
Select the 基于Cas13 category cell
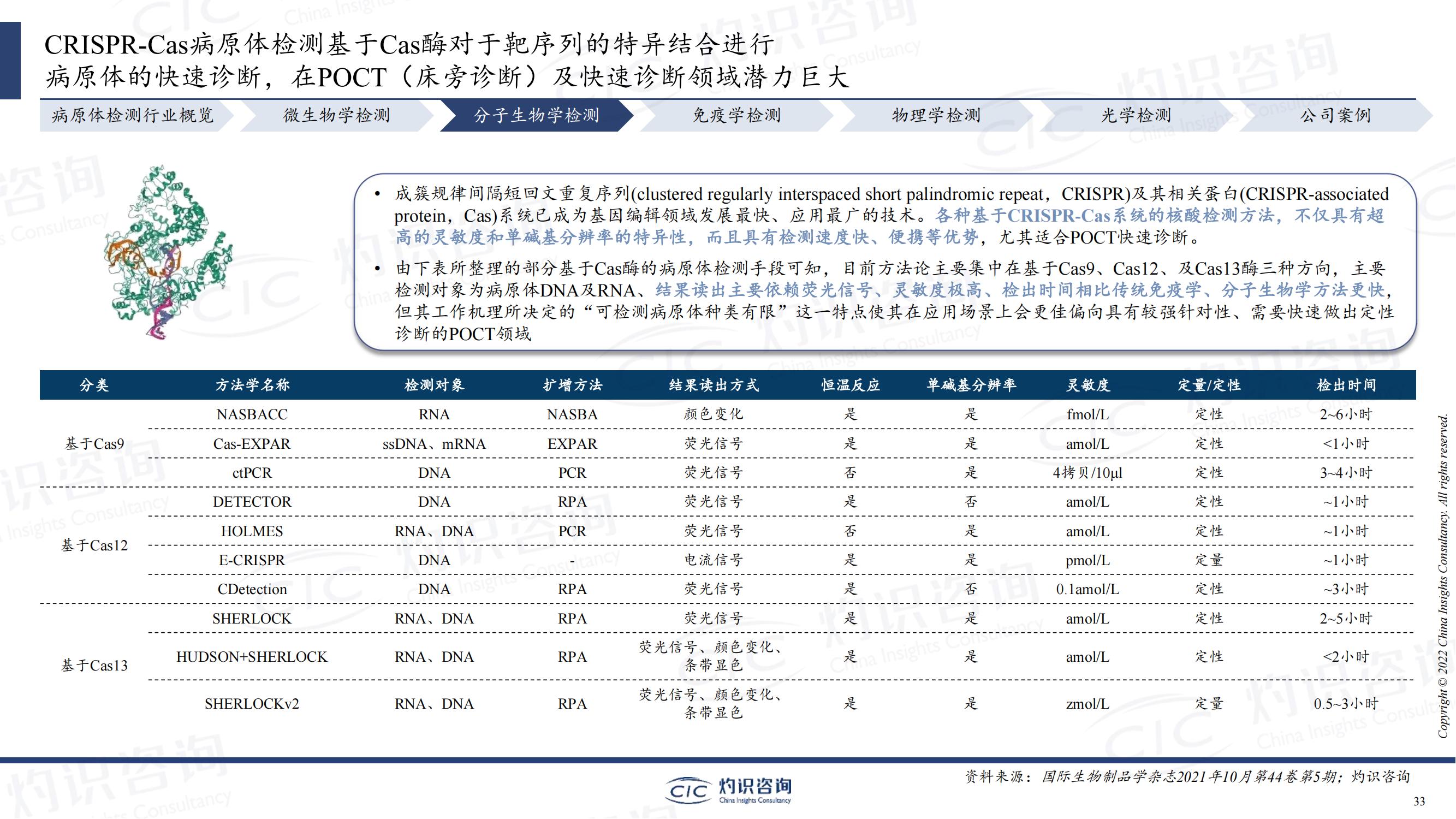click(x=94, y=665)
